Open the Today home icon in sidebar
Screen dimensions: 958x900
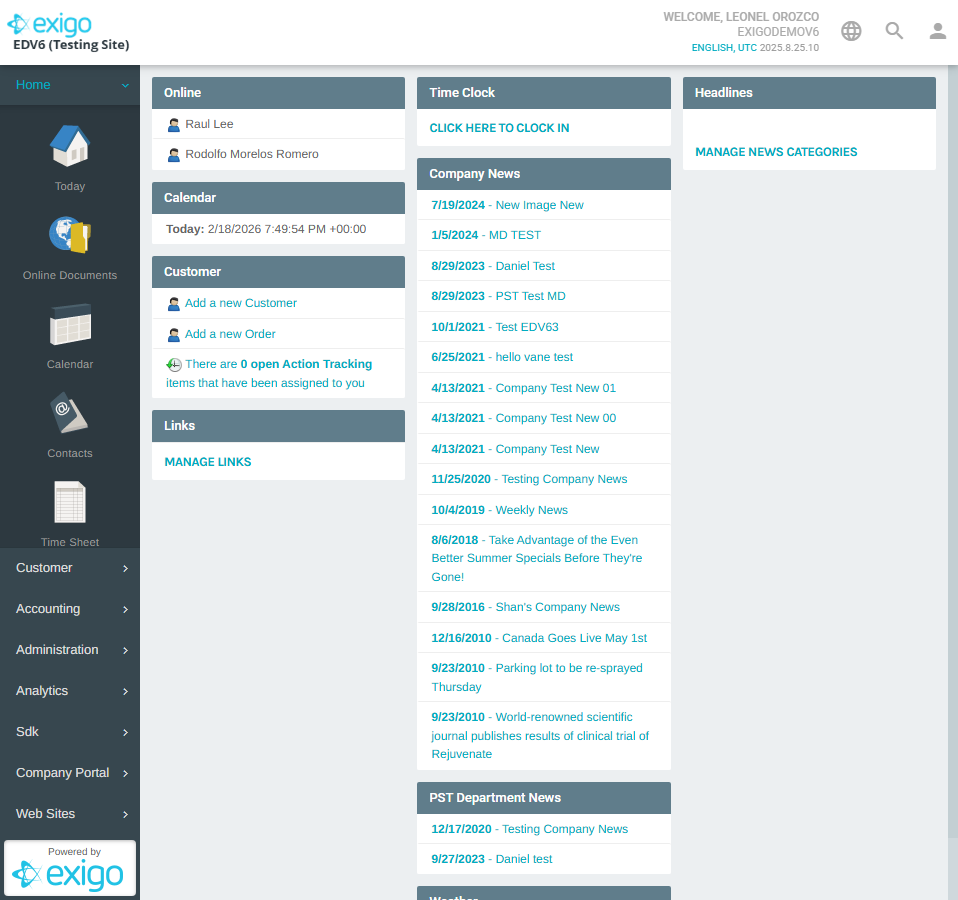point(69,148)
